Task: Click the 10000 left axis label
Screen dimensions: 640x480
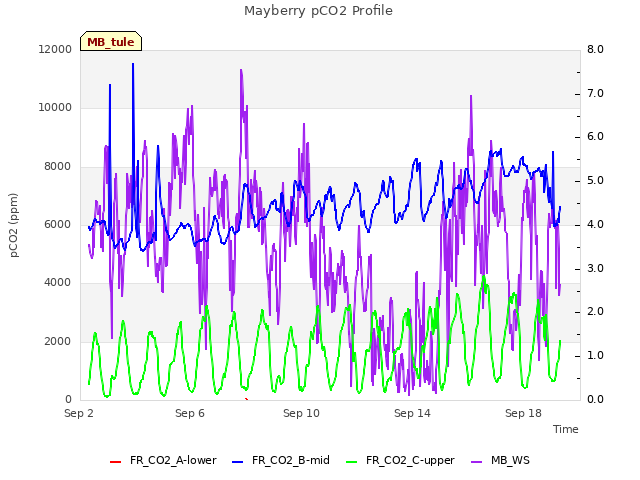Action: 55,107
